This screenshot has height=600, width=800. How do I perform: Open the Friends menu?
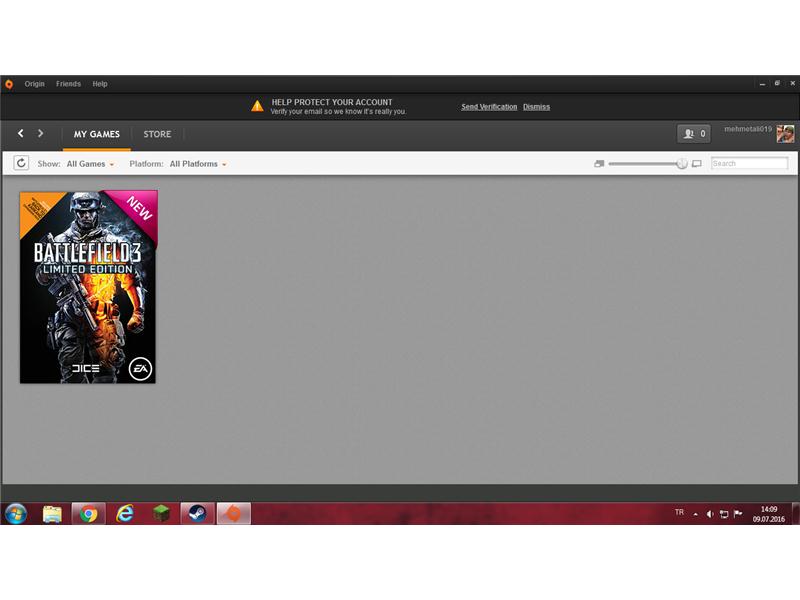click(x=68, y=84)
